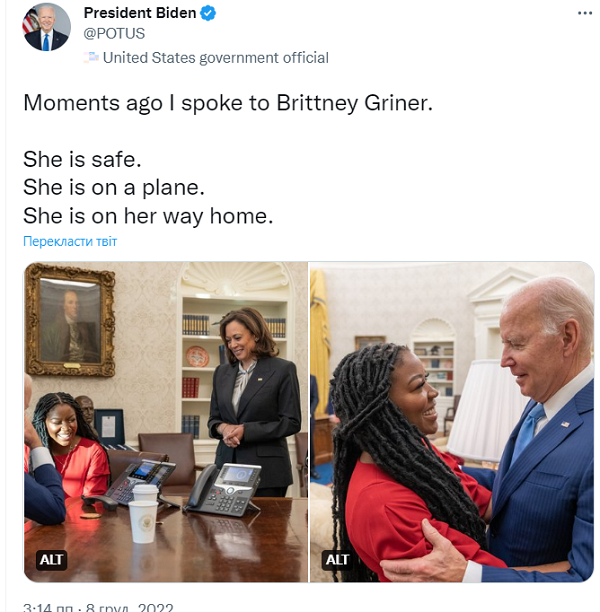Image resolution: width=600 pixels, height=612 pixels.
Task: Click "United States government official" label
Action: pos(215,58)
